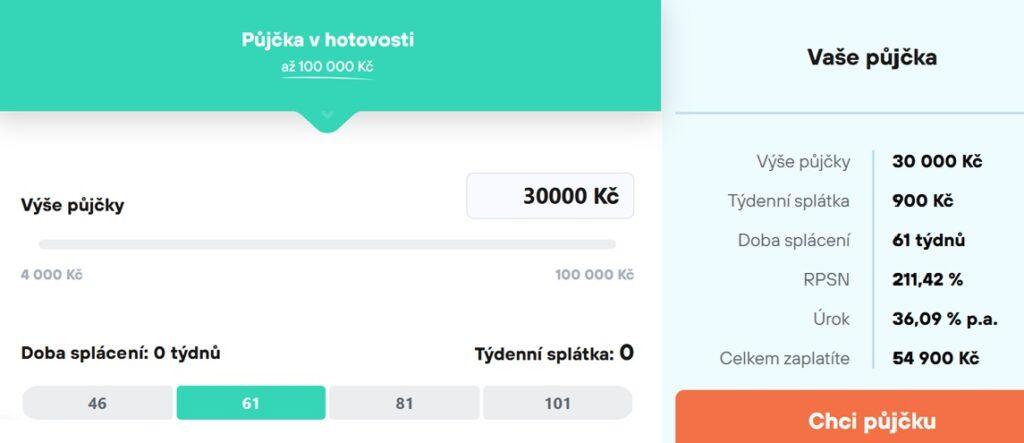
Task: Click the 54 900 Kč total value
Action: tap(935, 358)
